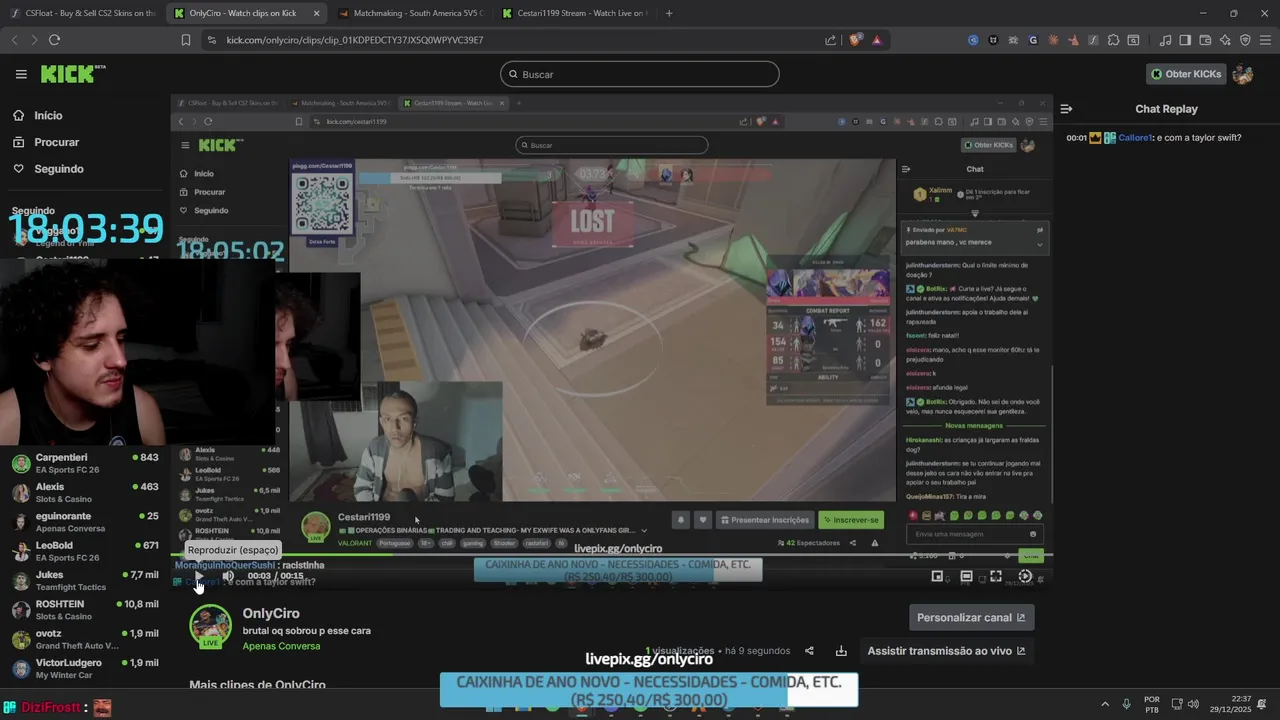Image resolution: width=1280 pixels, height=720 pixels.
Task: Download the clip via download icon
Action: click(x=841, y=651)
